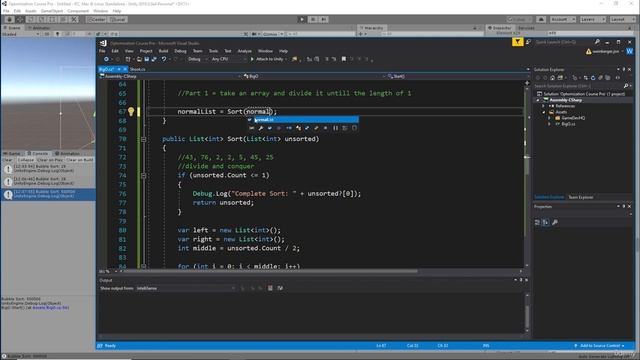The height and width of the screenshot is (360, 640).
Task: Open Visual Studio Tools menu
Action: pyautogui.click(x=213, y=51)
